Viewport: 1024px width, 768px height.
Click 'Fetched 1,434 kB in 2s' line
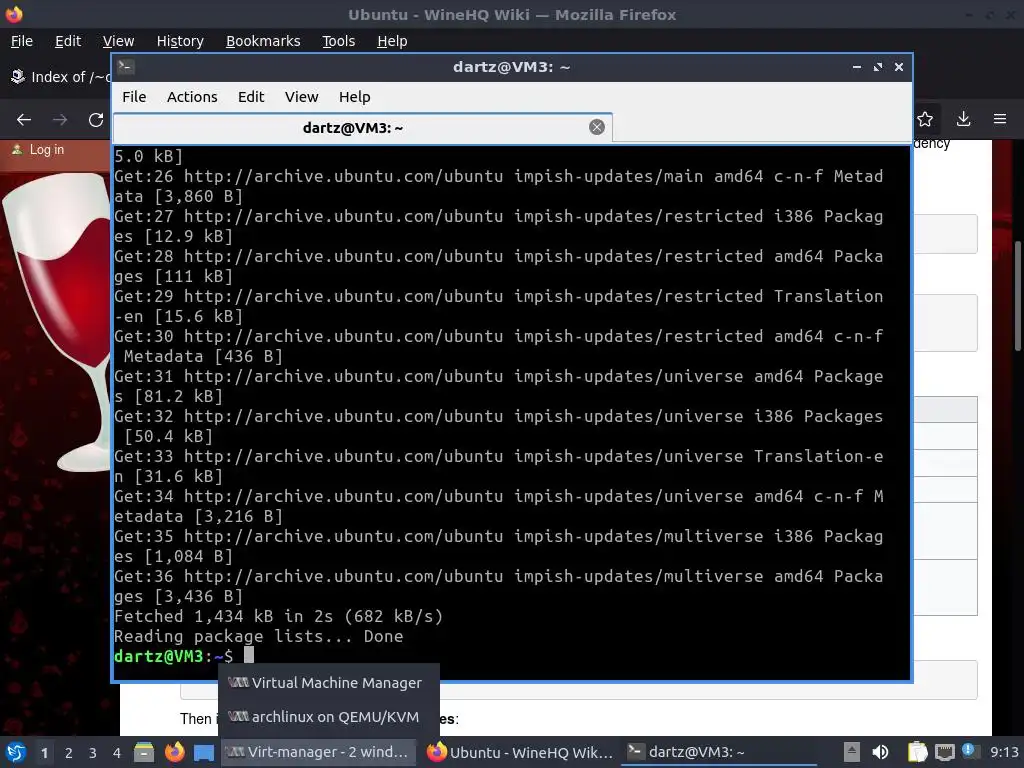[278, 616]
